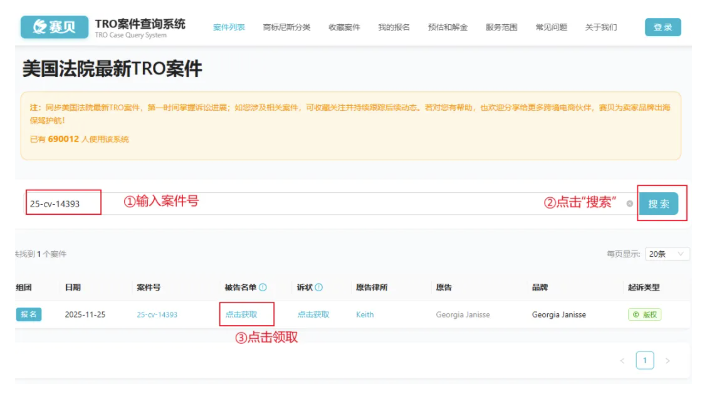
Task: Open the 收藏案件 tab
Action: [344, 27]
